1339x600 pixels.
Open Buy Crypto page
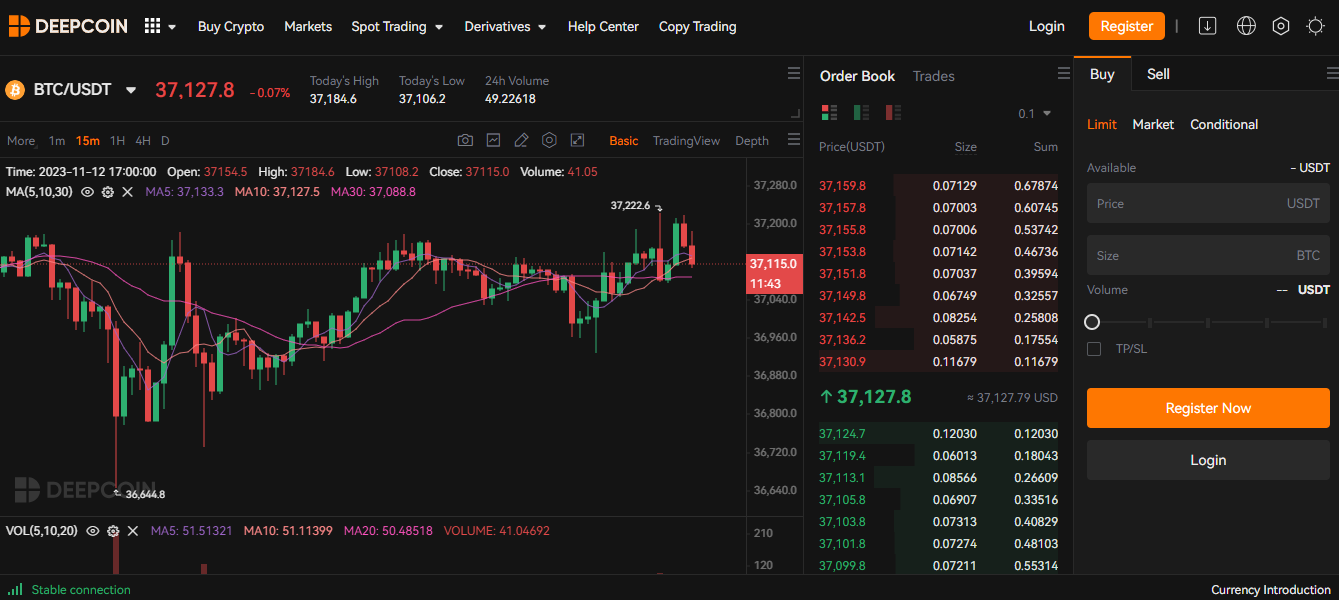(231, 26)
